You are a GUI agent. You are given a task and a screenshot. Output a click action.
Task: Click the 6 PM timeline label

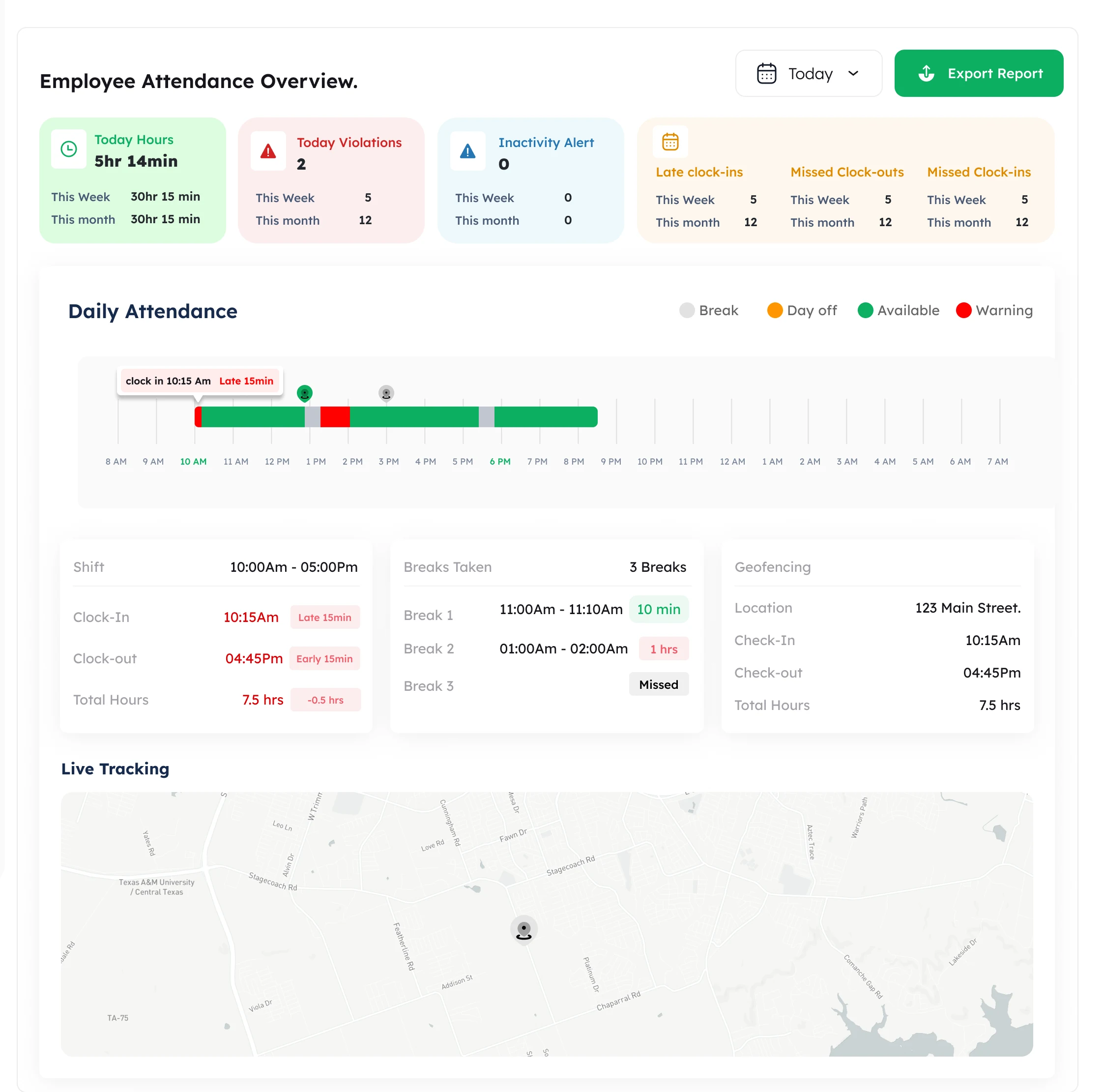tap(500, 461)
